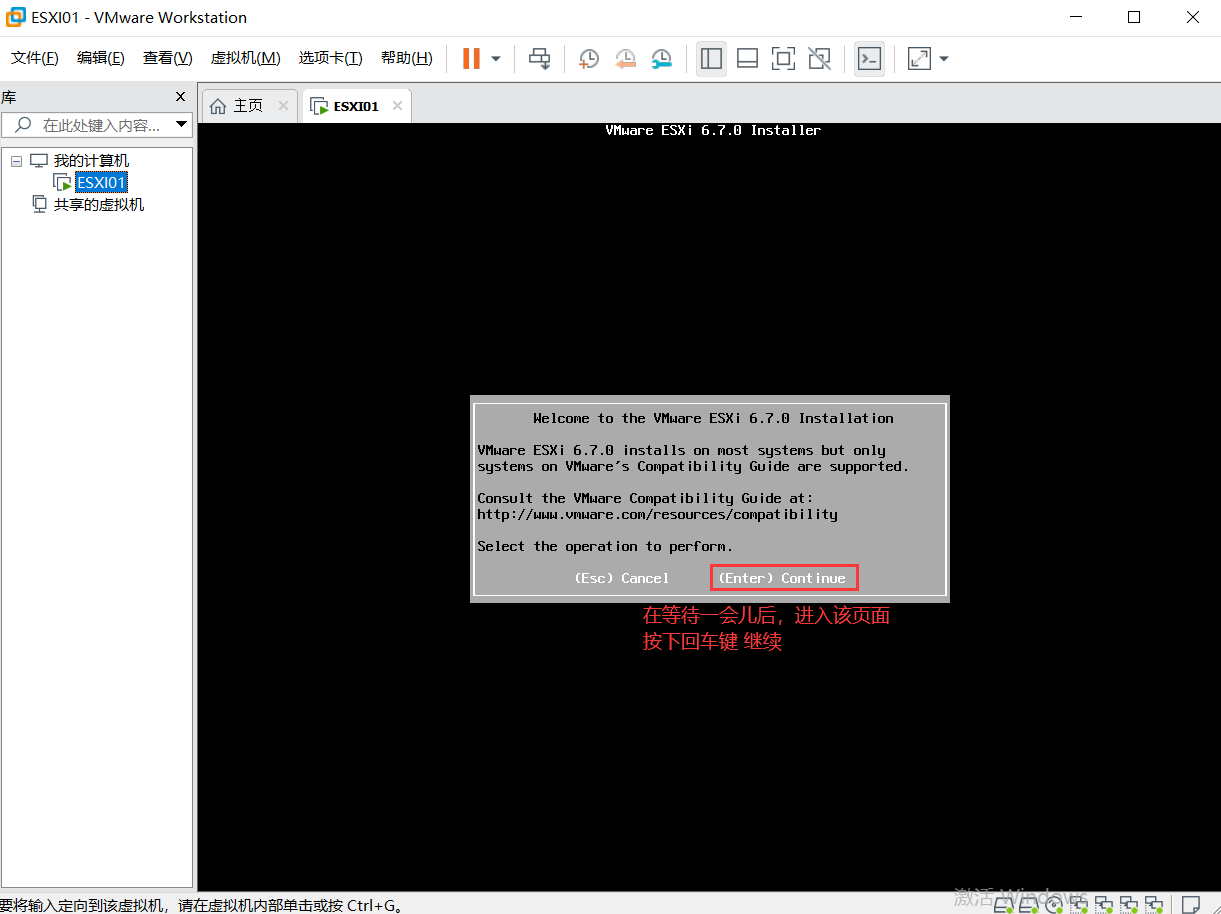The height and width of the screenshot is (914, 1221).
Task: Select 我的计算机 in the library tree
Action: 91,161
